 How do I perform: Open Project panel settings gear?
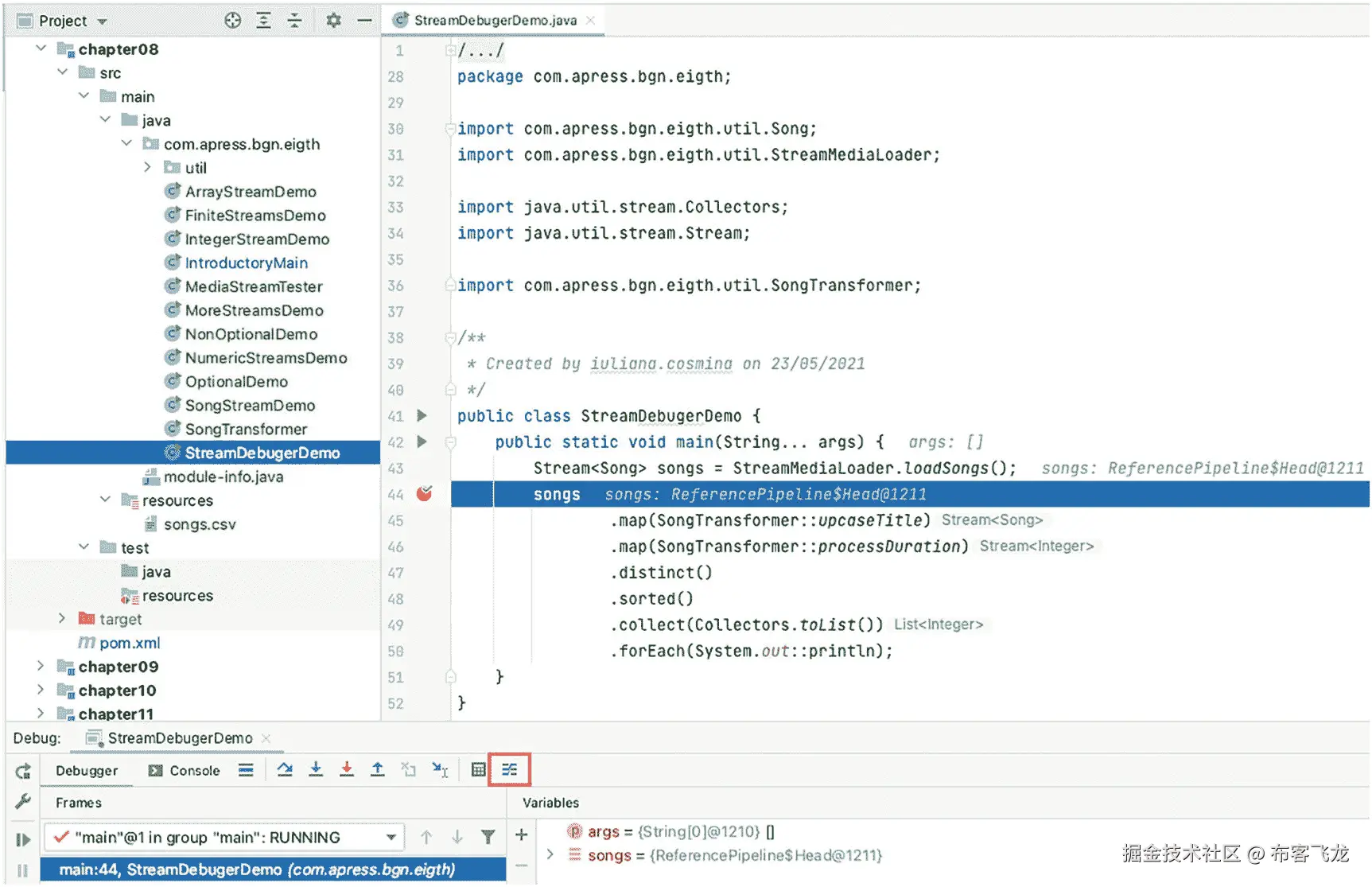pyautogui.click(x=333, y=21)
